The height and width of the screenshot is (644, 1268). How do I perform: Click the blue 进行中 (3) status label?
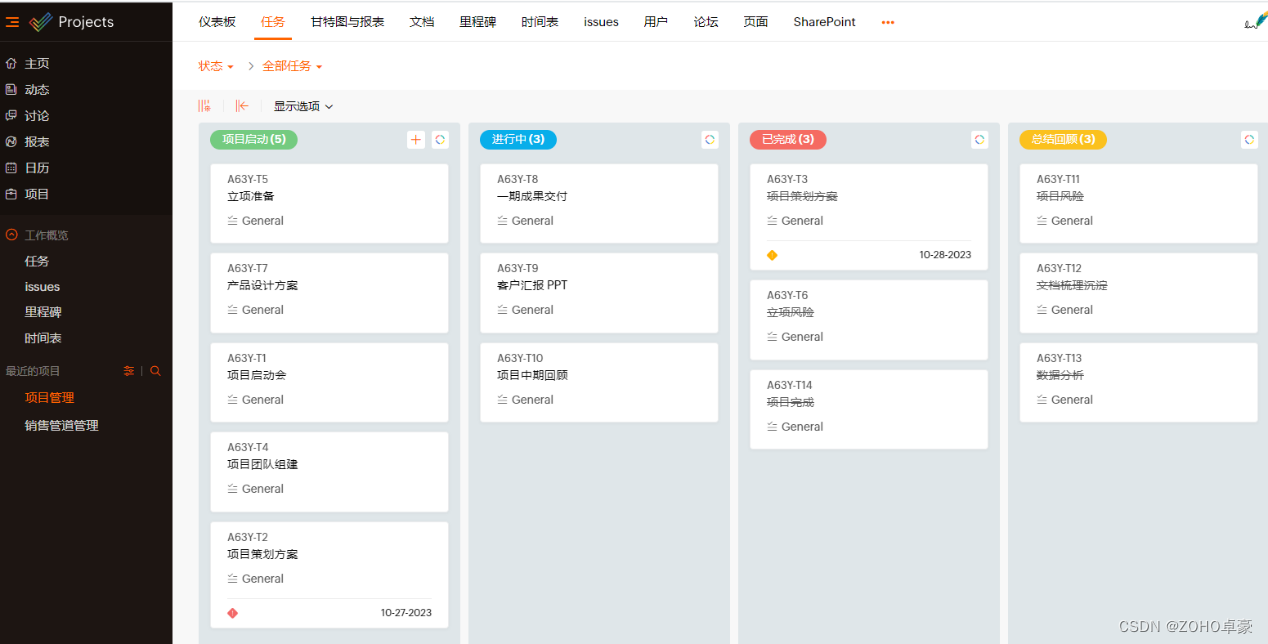click(518, 139)
